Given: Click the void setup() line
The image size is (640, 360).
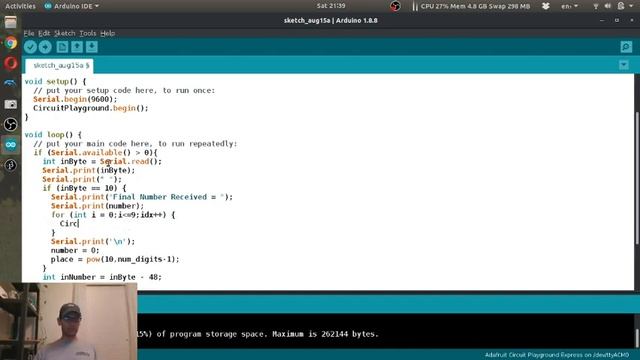Looking at the screenshot, I should click(x=55, y=82).
